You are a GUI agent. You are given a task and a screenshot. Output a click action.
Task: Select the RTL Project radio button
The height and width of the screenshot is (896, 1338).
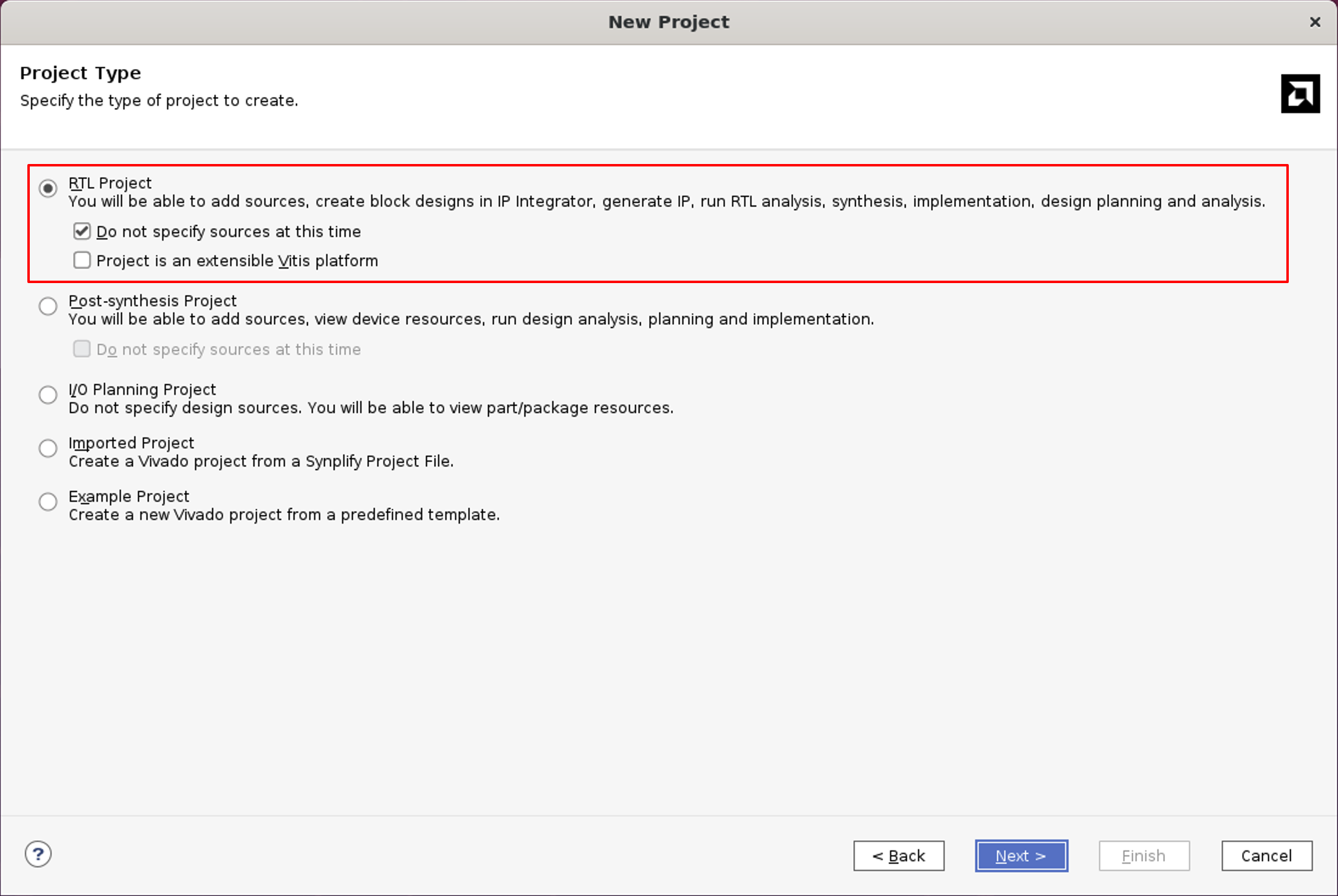point(48,188)
